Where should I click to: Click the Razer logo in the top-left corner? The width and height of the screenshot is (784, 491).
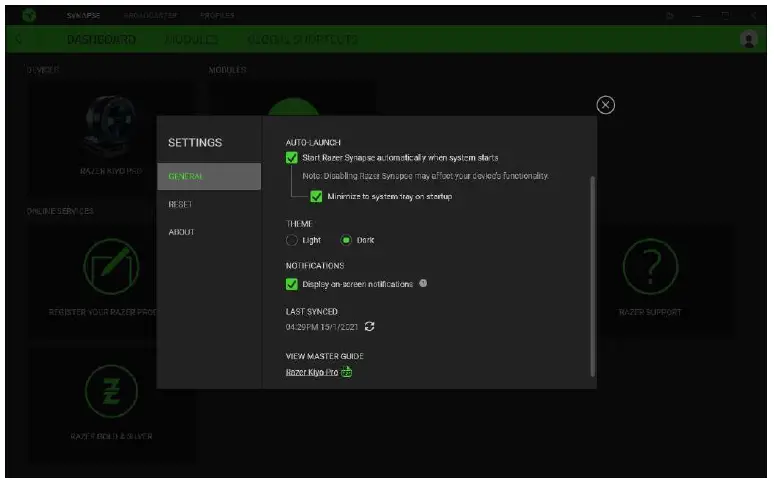tap(29, 16)
